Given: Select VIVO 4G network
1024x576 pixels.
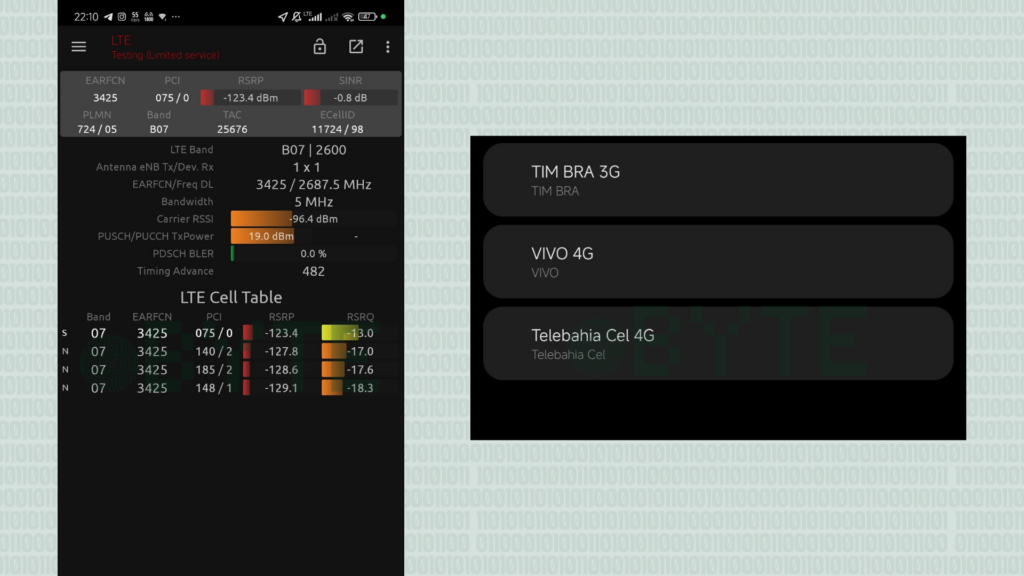Looking at the screenshot, I should pos(718,261).
